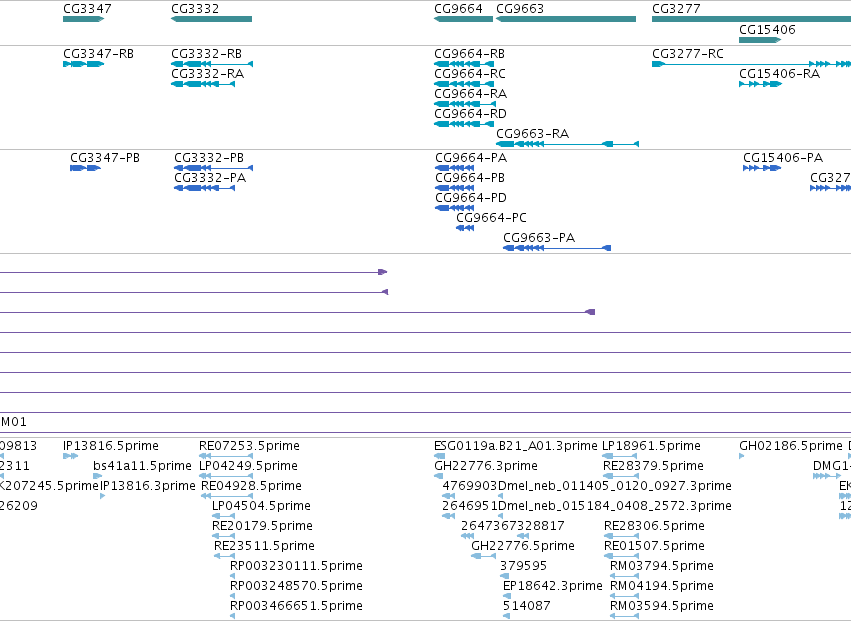This screenshot has width=851, height=621.
Task: Select the CG15406 gene feature
Action: [x=760, y=40]
